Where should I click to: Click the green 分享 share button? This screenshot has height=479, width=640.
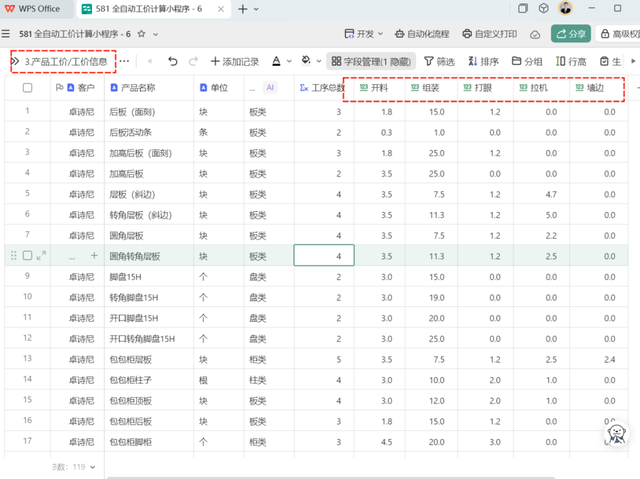tap(571, 33)
